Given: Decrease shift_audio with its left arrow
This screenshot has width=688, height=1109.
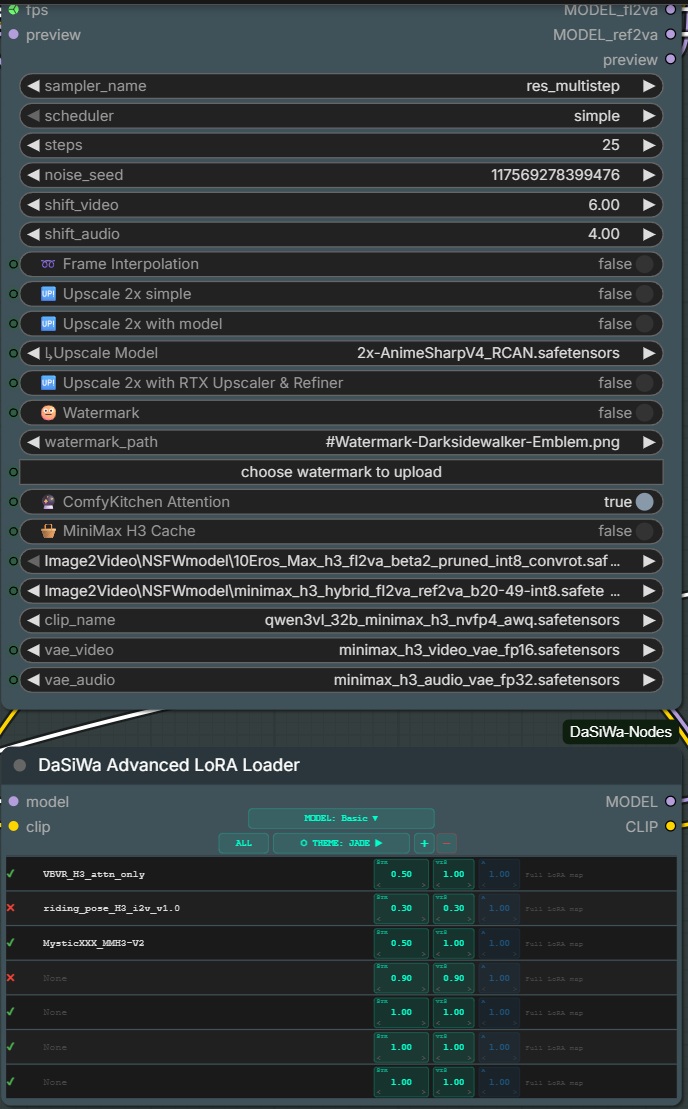Looking at the screenshot, I should [x=33, y=234].
